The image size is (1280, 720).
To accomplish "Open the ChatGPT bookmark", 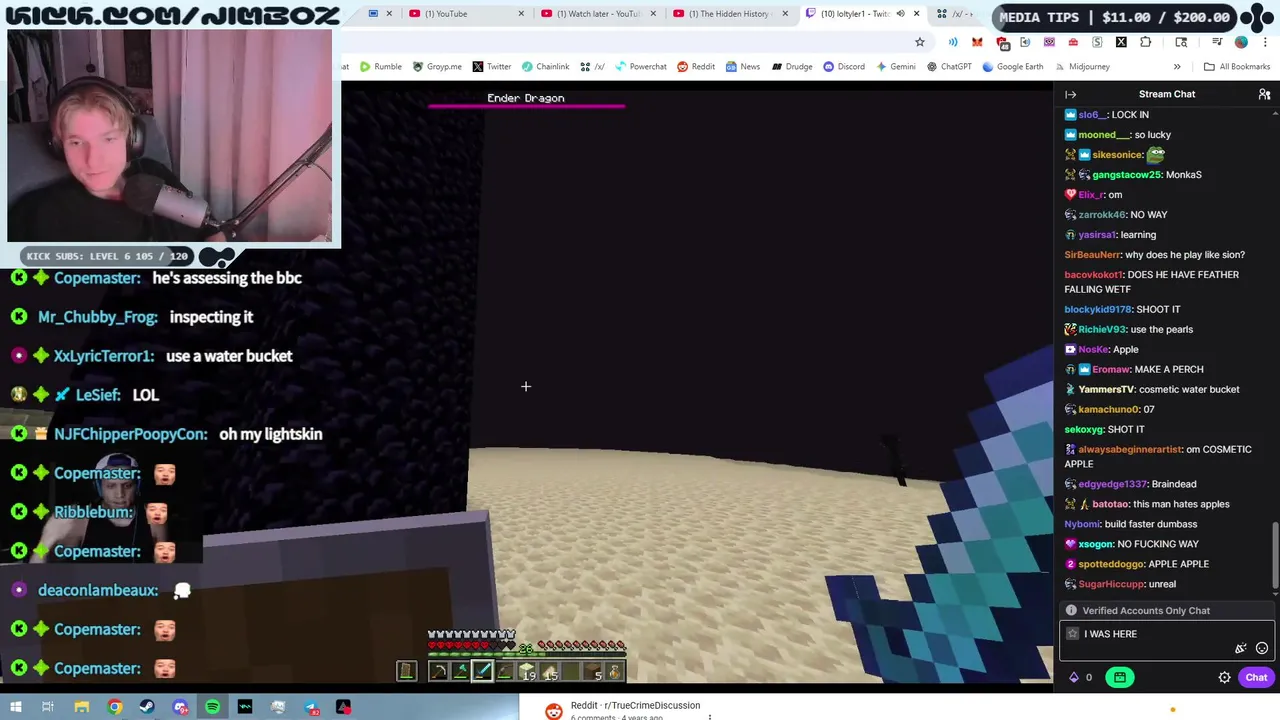I will (949, 67).
